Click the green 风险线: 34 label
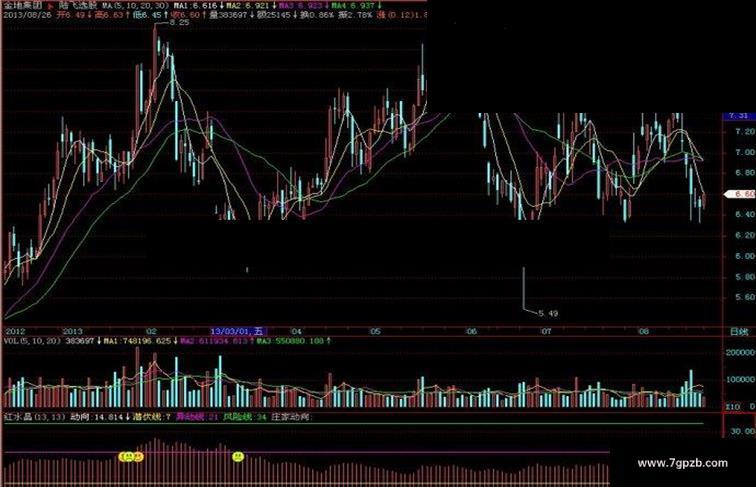This screenshot has height=487, width=756. click(244, 417)
